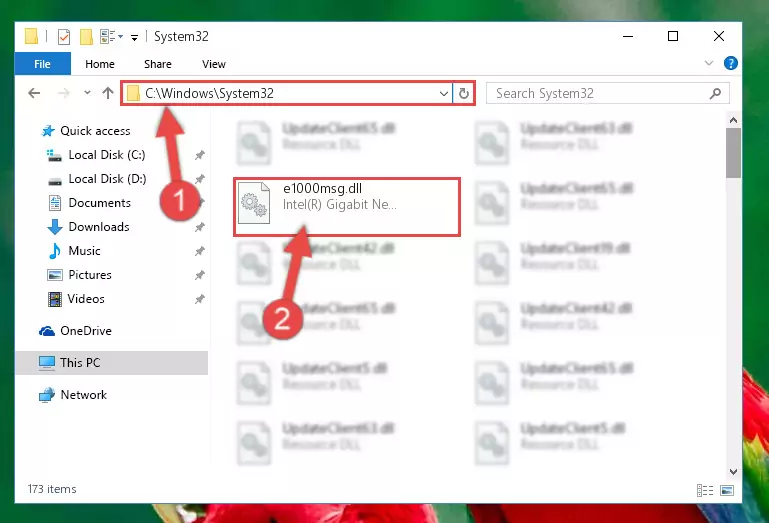This screenshot has height=523, width=769.
Task: Open Local Disk (C:) in sidebar
Action: click(x=106, y=155)
